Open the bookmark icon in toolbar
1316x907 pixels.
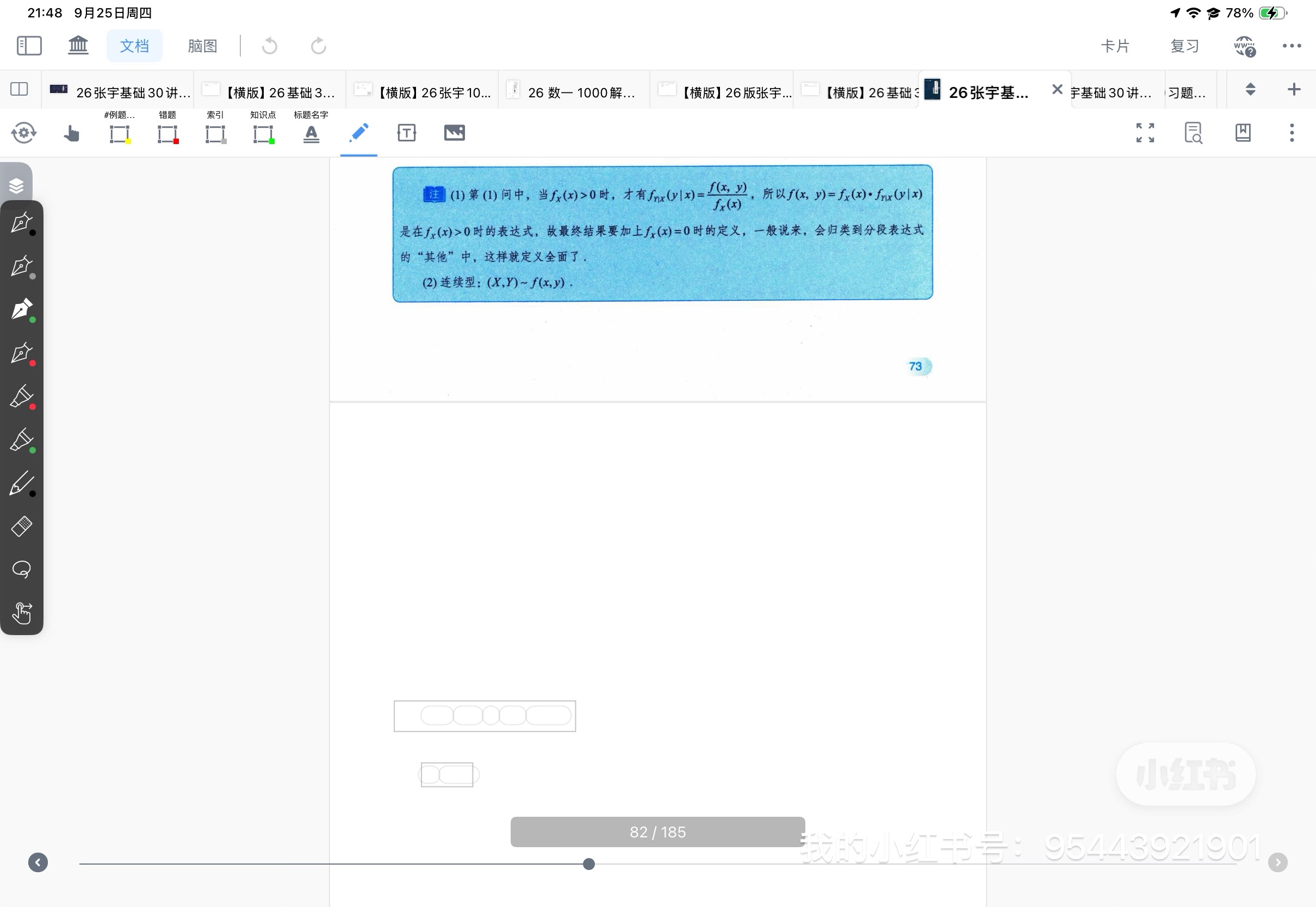[1243, 133]
